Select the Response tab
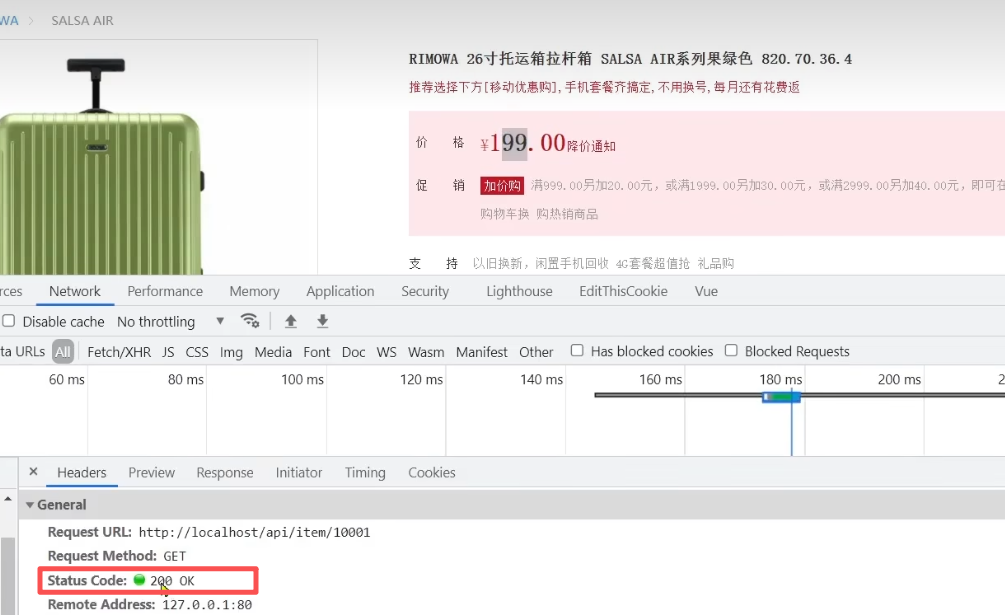 coord(225,473)
